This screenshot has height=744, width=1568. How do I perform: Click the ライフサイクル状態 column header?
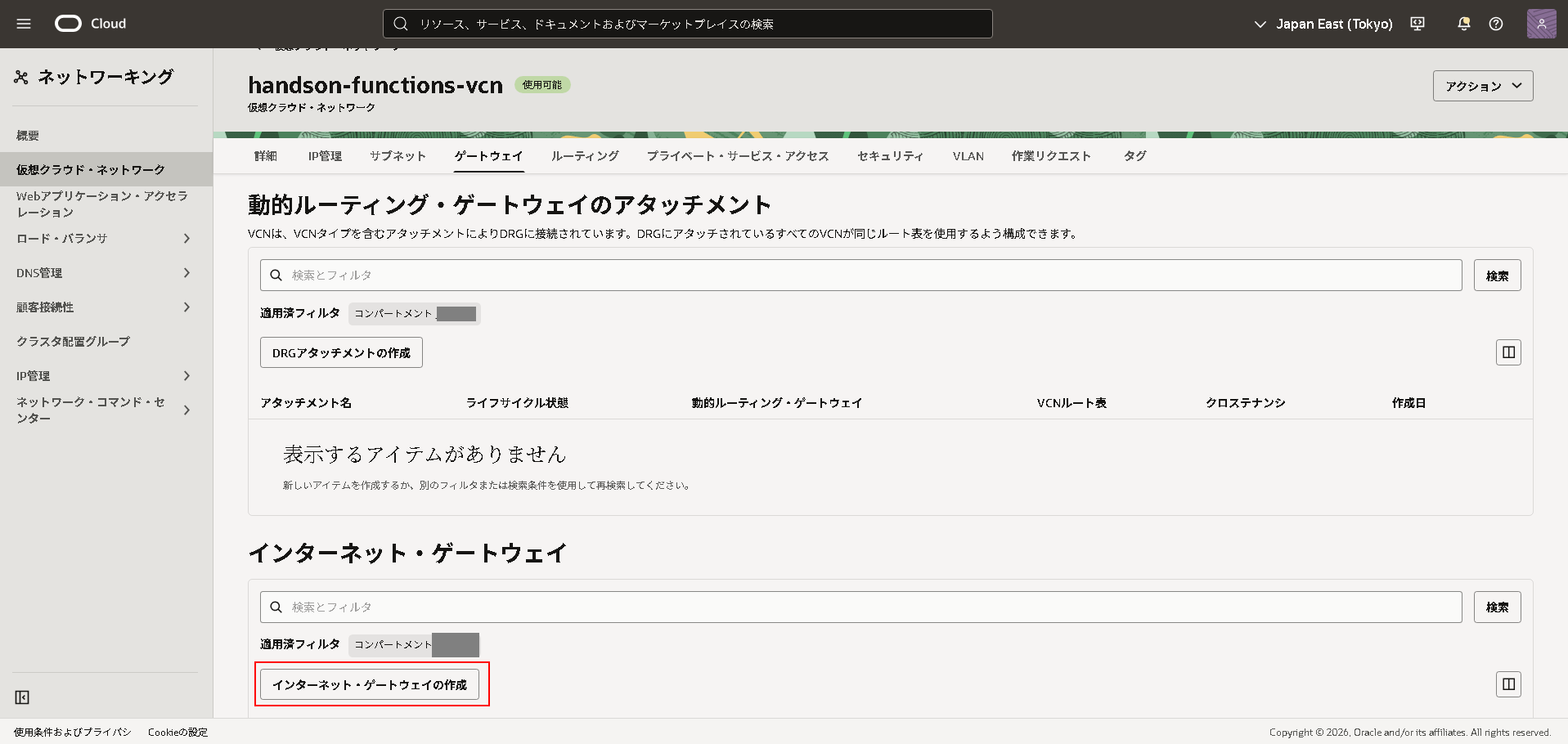point(517,403)
